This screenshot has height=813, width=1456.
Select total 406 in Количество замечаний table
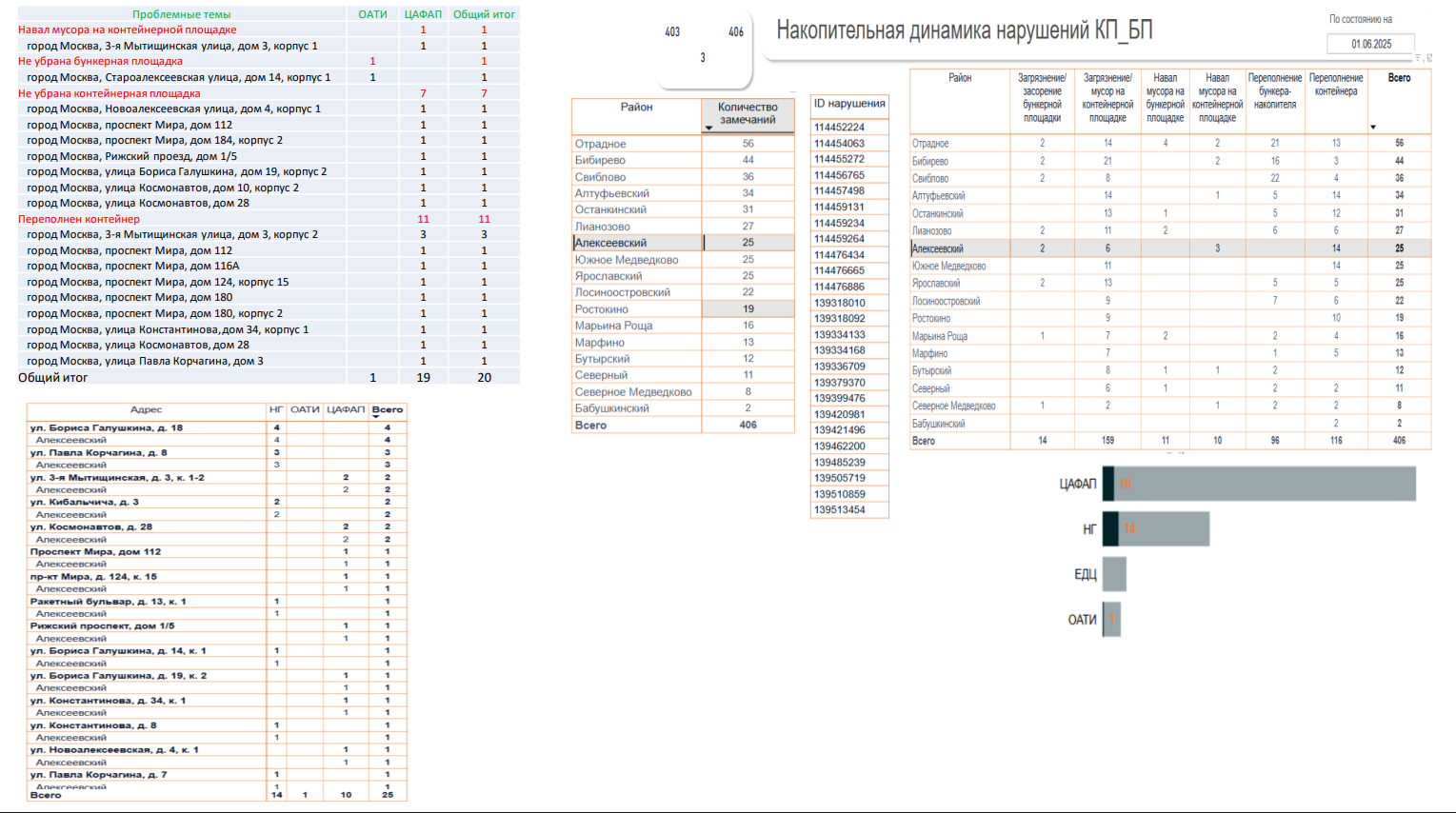pyautogui.click(x=748, y=425)
